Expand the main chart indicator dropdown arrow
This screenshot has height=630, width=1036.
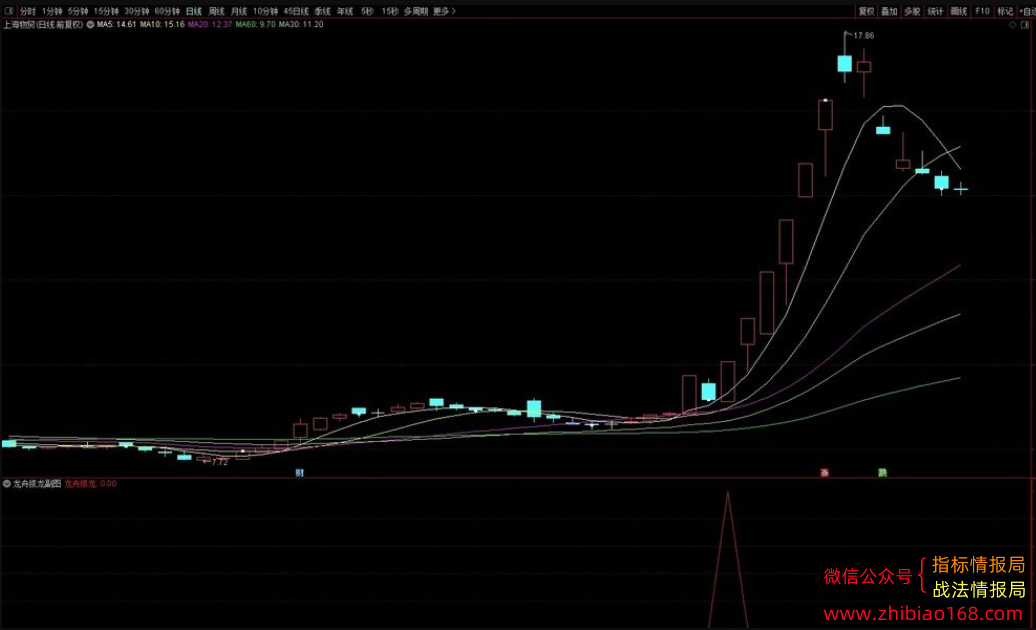tap(91, 24)
